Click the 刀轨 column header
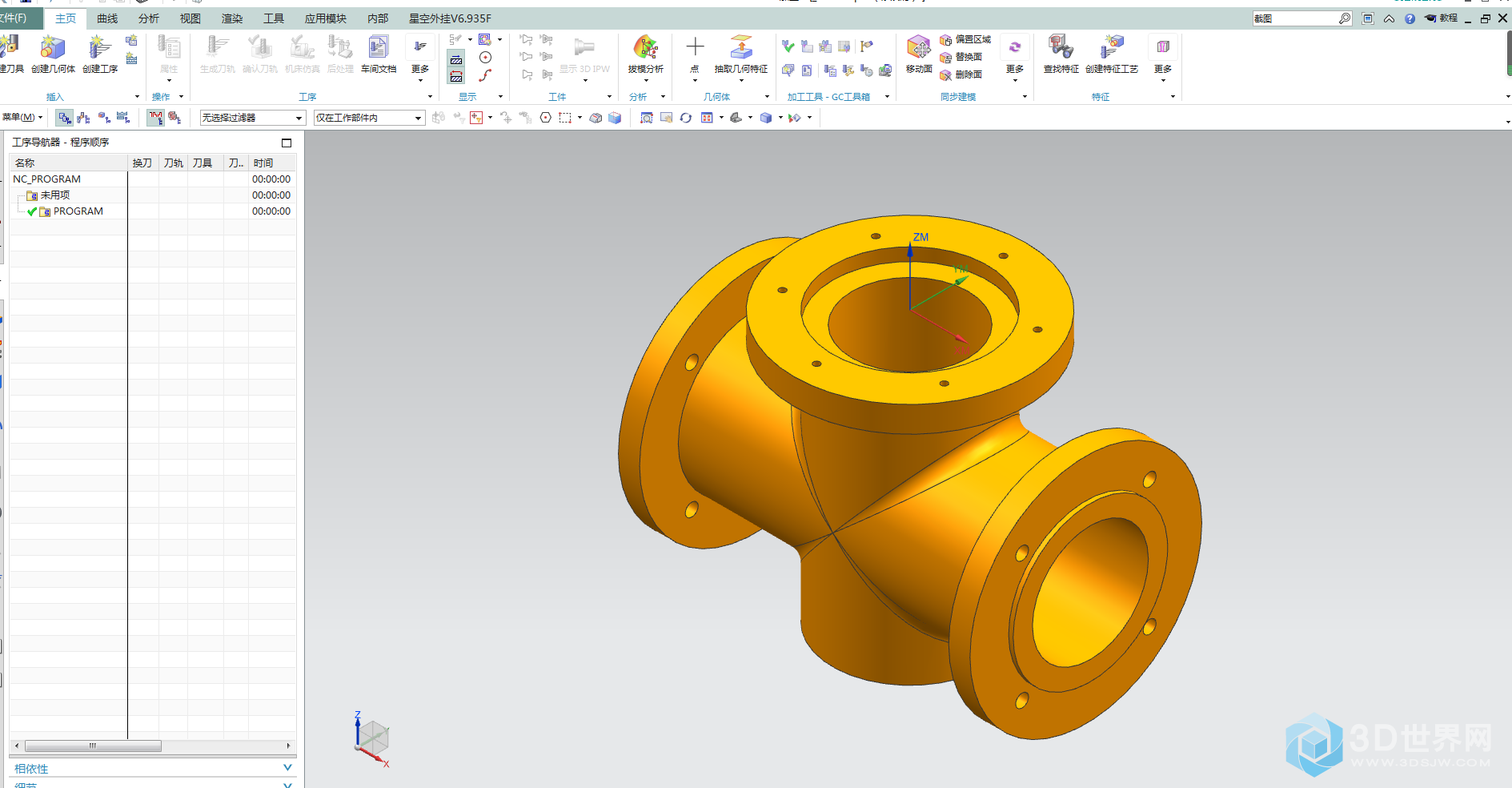Image resolution: width=1512 pixels, height=788 pixels. (174, 163)
